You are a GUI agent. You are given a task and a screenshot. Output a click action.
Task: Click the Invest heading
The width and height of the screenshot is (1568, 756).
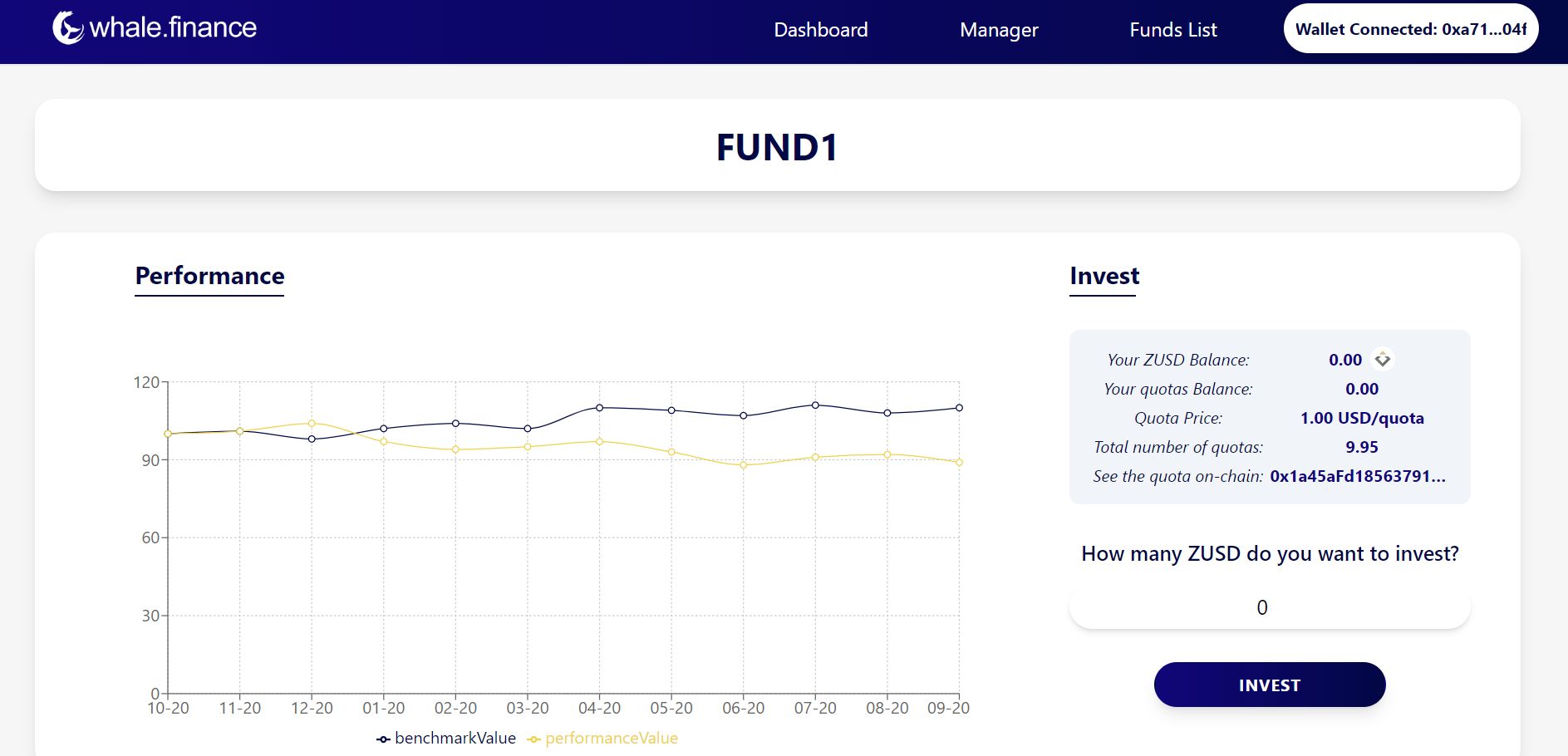point(1104,276)
